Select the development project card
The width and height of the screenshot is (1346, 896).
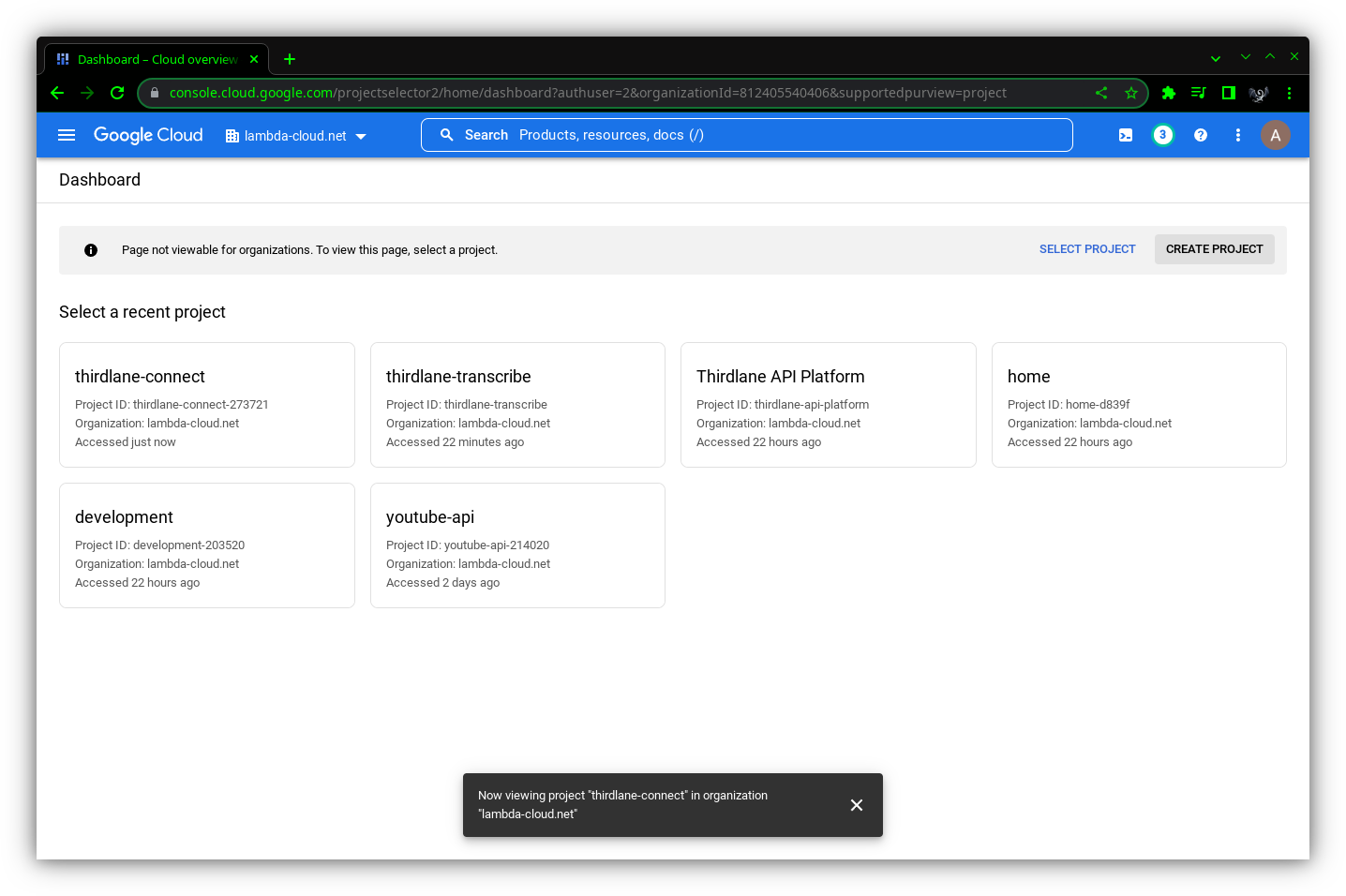click(x=207, y=545)
